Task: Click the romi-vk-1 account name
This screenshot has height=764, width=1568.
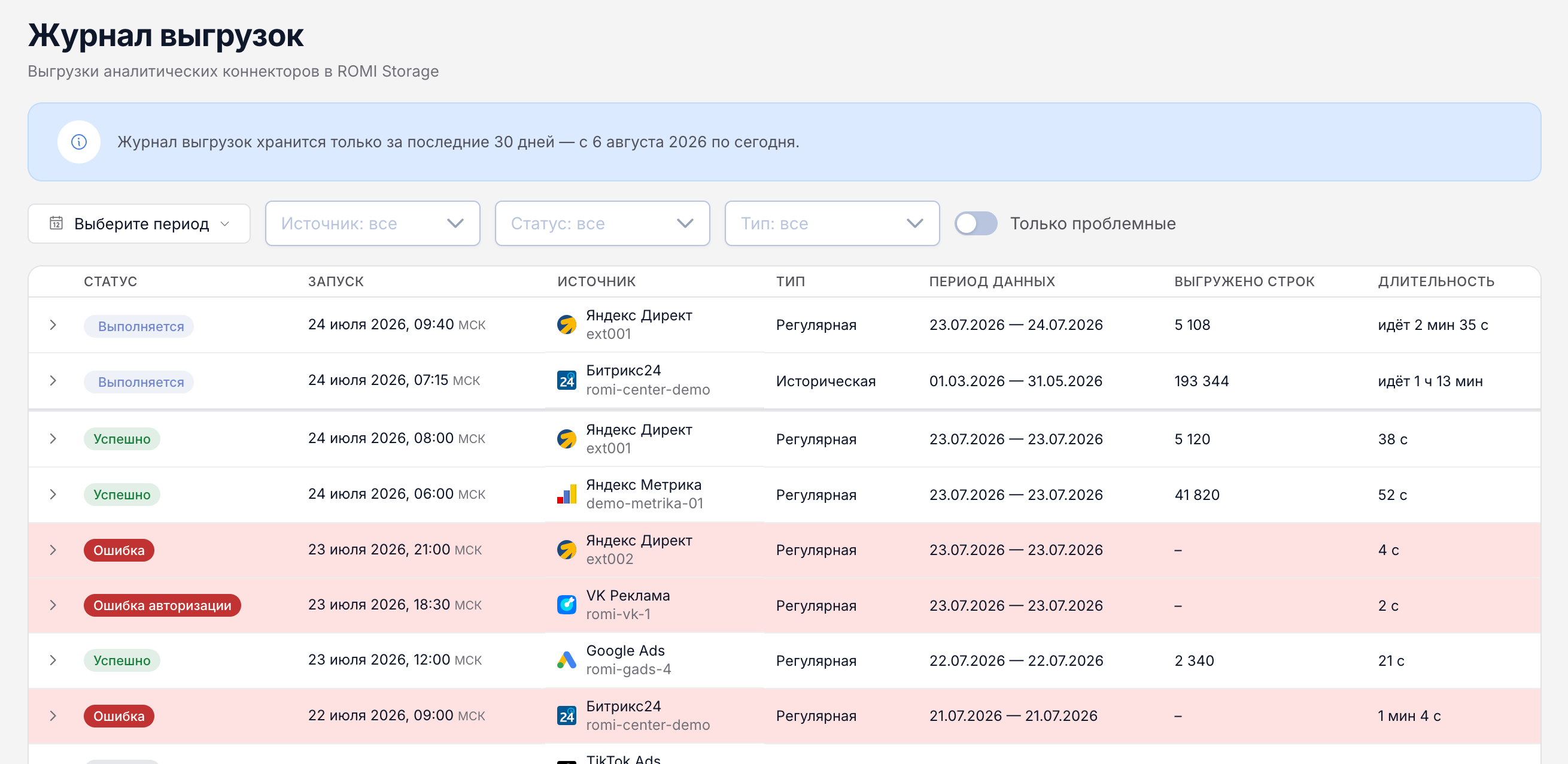Action: [618, 614]
